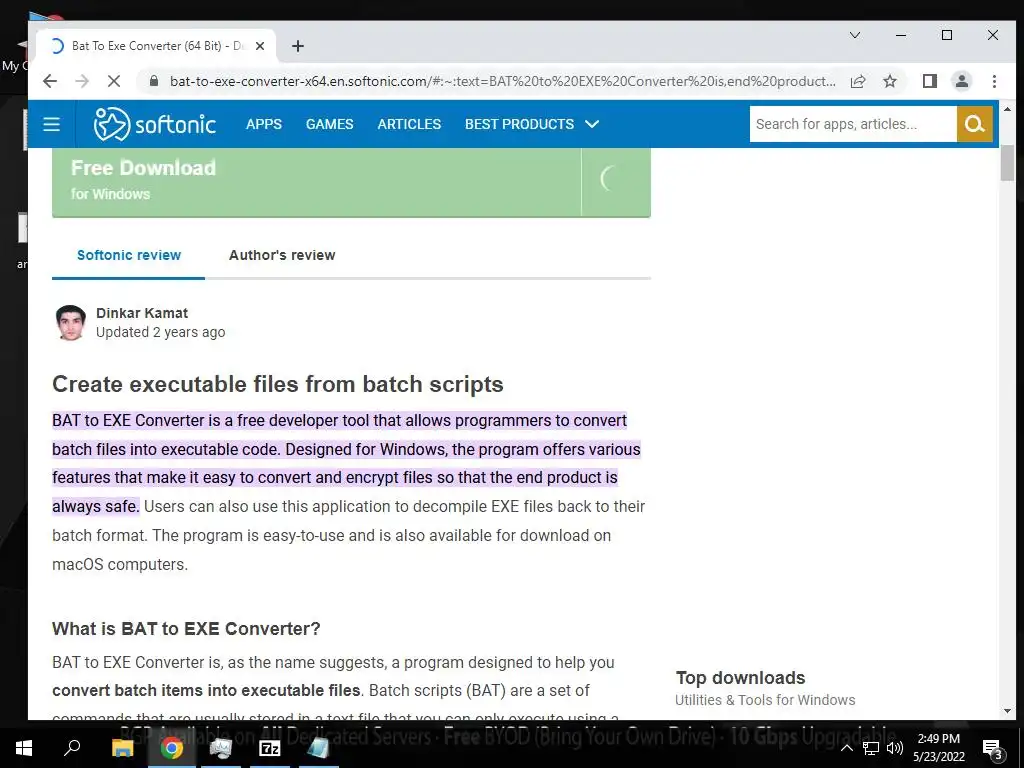
Task: Click the Chrome taskbar icon
Action: click(x=171, y=748)
